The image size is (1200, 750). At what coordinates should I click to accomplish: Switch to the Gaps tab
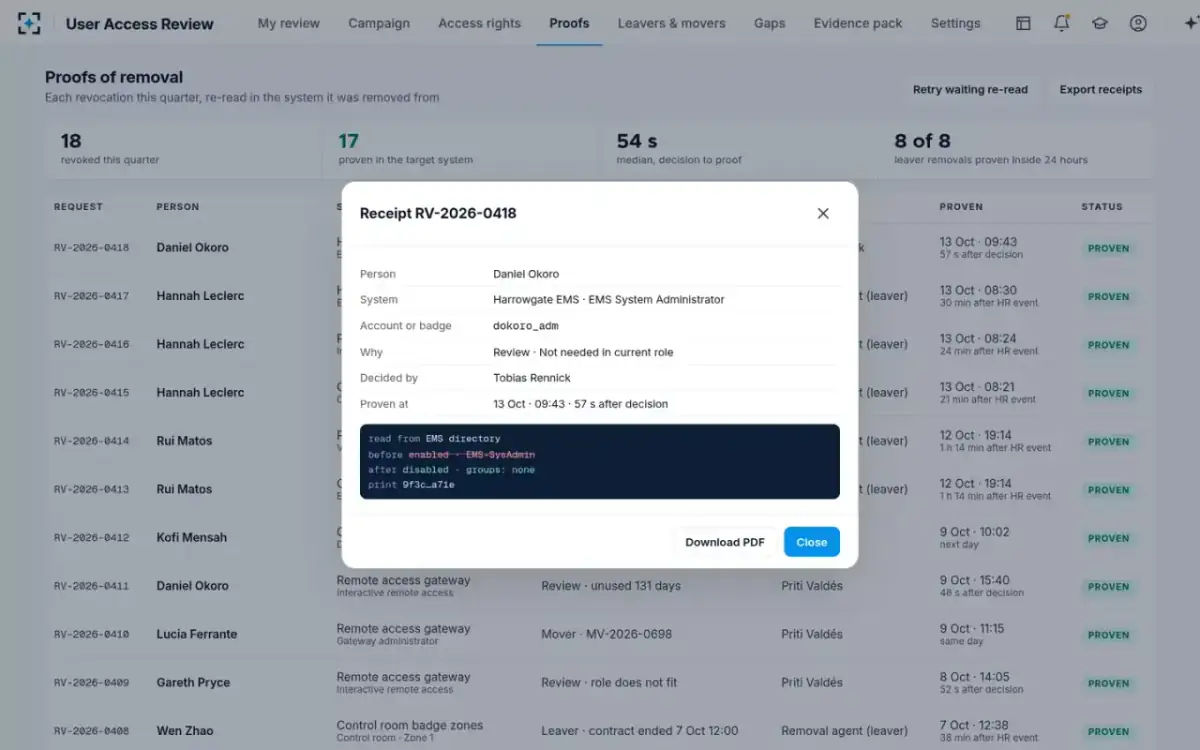click(x=769, y=23)
